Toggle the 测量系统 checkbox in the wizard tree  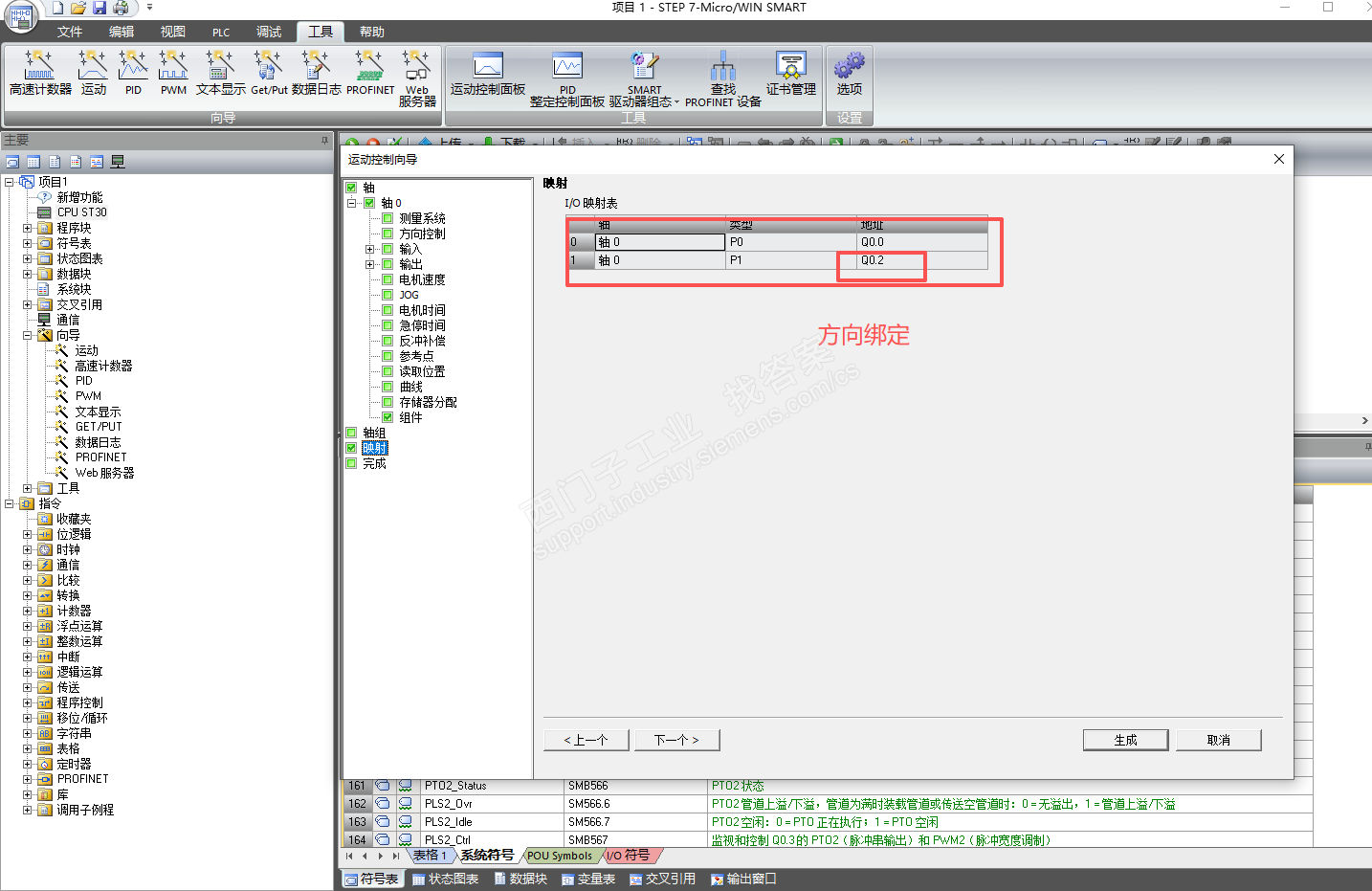[387, 218]
